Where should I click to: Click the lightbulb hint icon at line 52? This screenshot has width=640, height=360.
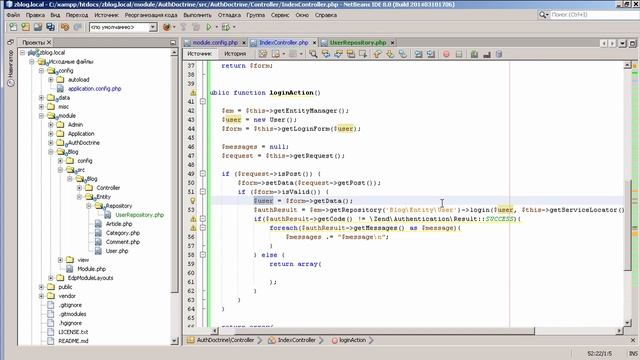[x=193, y=201]
